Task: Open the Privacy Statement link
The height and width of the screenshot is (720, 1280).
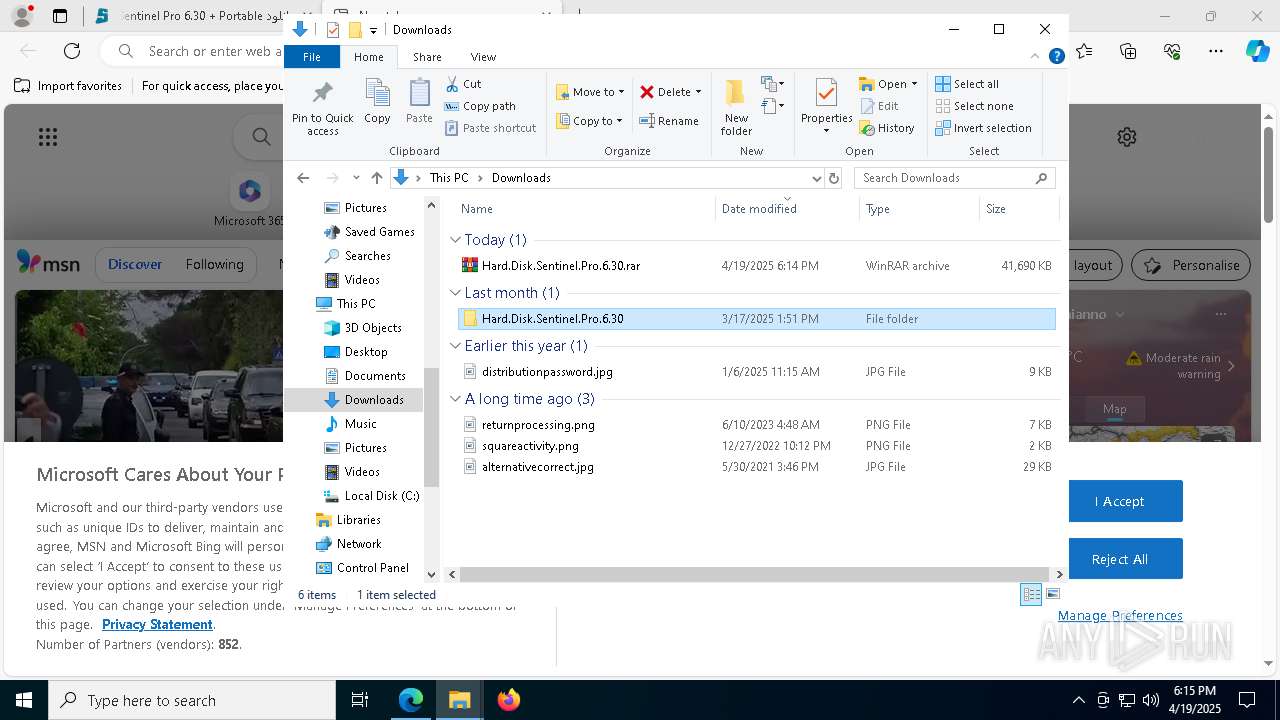Action: click(157, 624)
